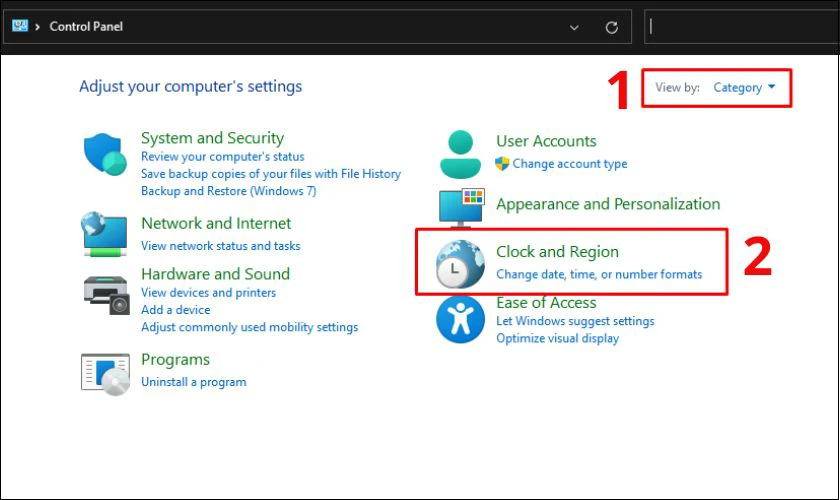Viewport: 840px width, 500px height.
Task: Click the Appearance and Personalization monitor icon
Action: 461,208
